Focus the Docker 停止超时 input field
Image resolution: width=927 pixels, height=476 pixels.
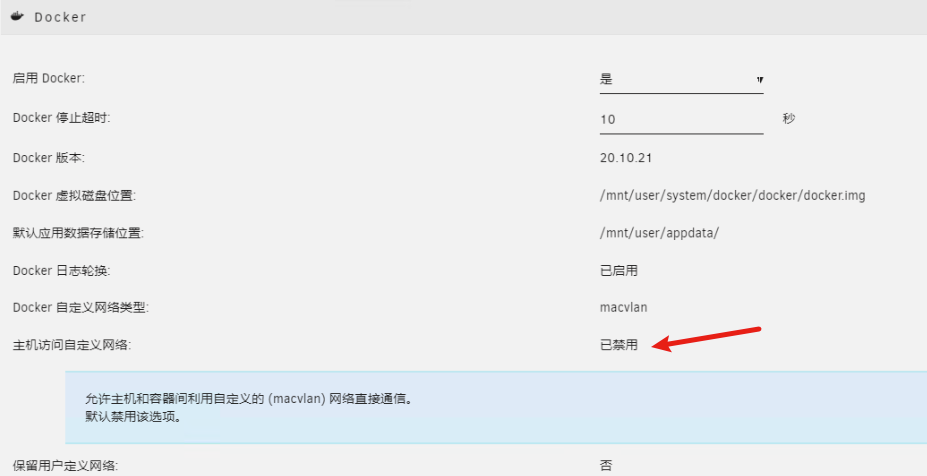(x=680, y=119)
